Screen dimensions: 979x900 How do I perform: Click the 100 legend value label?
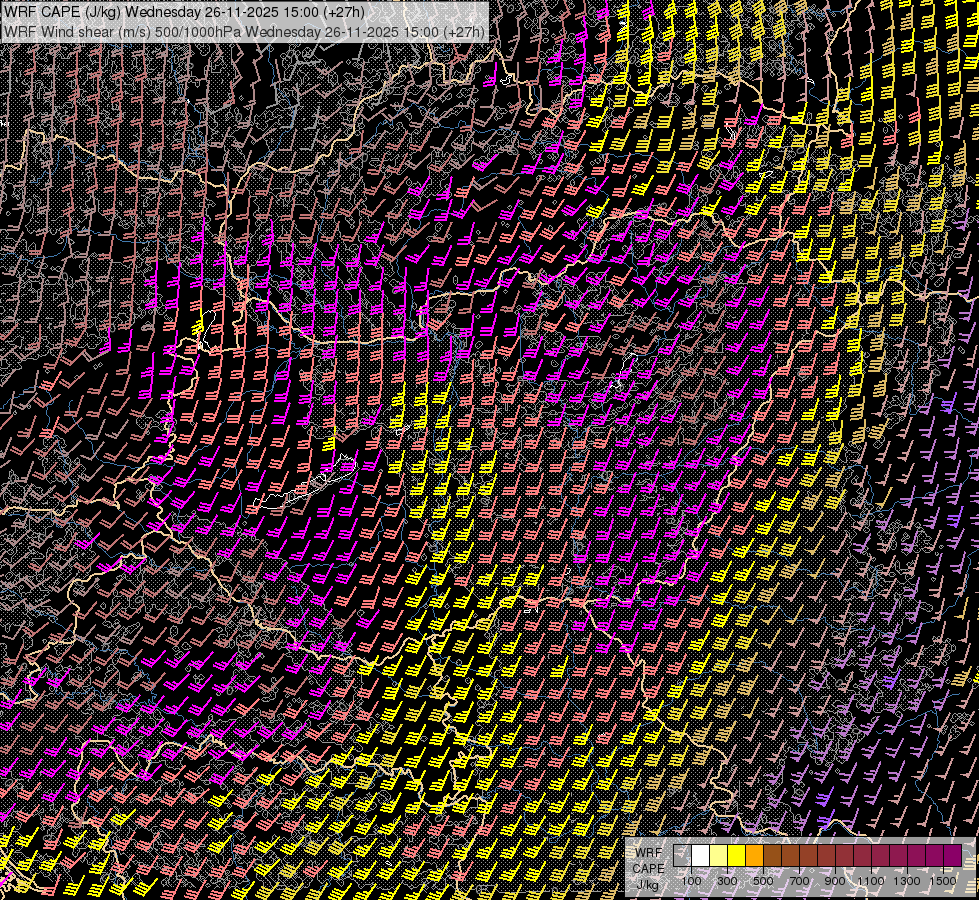click(x=692, y=880)
